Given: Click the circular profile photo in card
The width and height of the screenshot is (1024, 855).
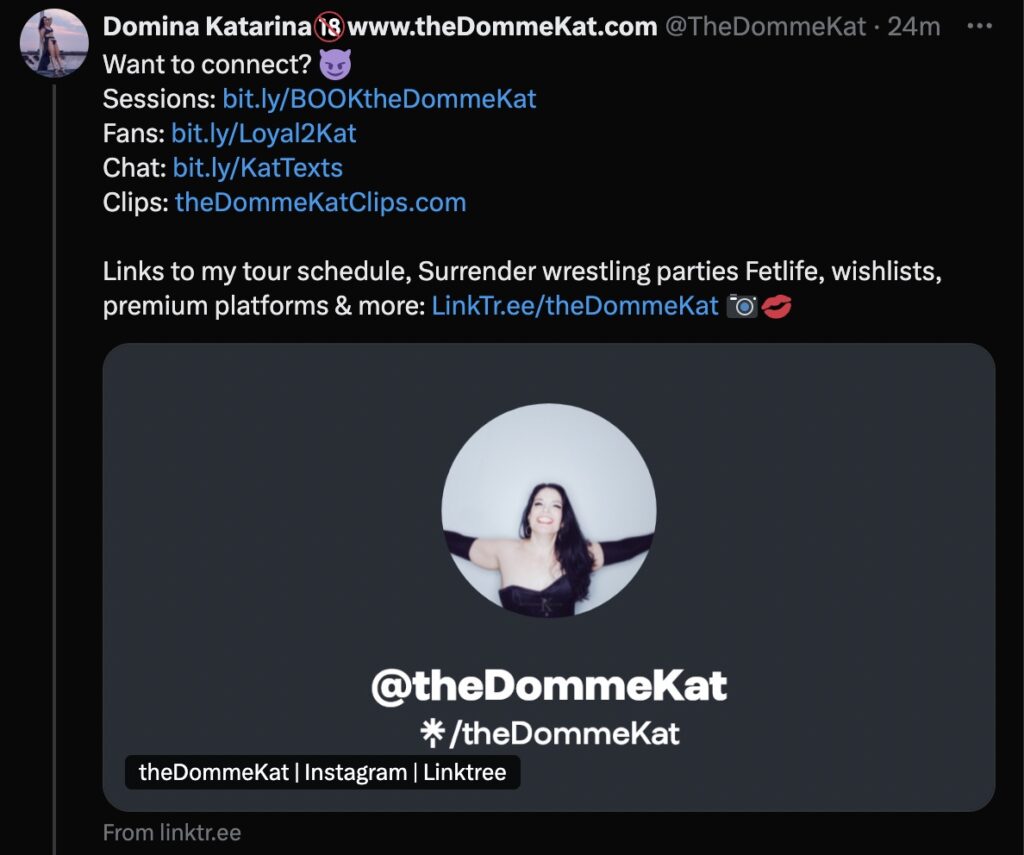Looking at the screenshot, I should coord(549,510).
